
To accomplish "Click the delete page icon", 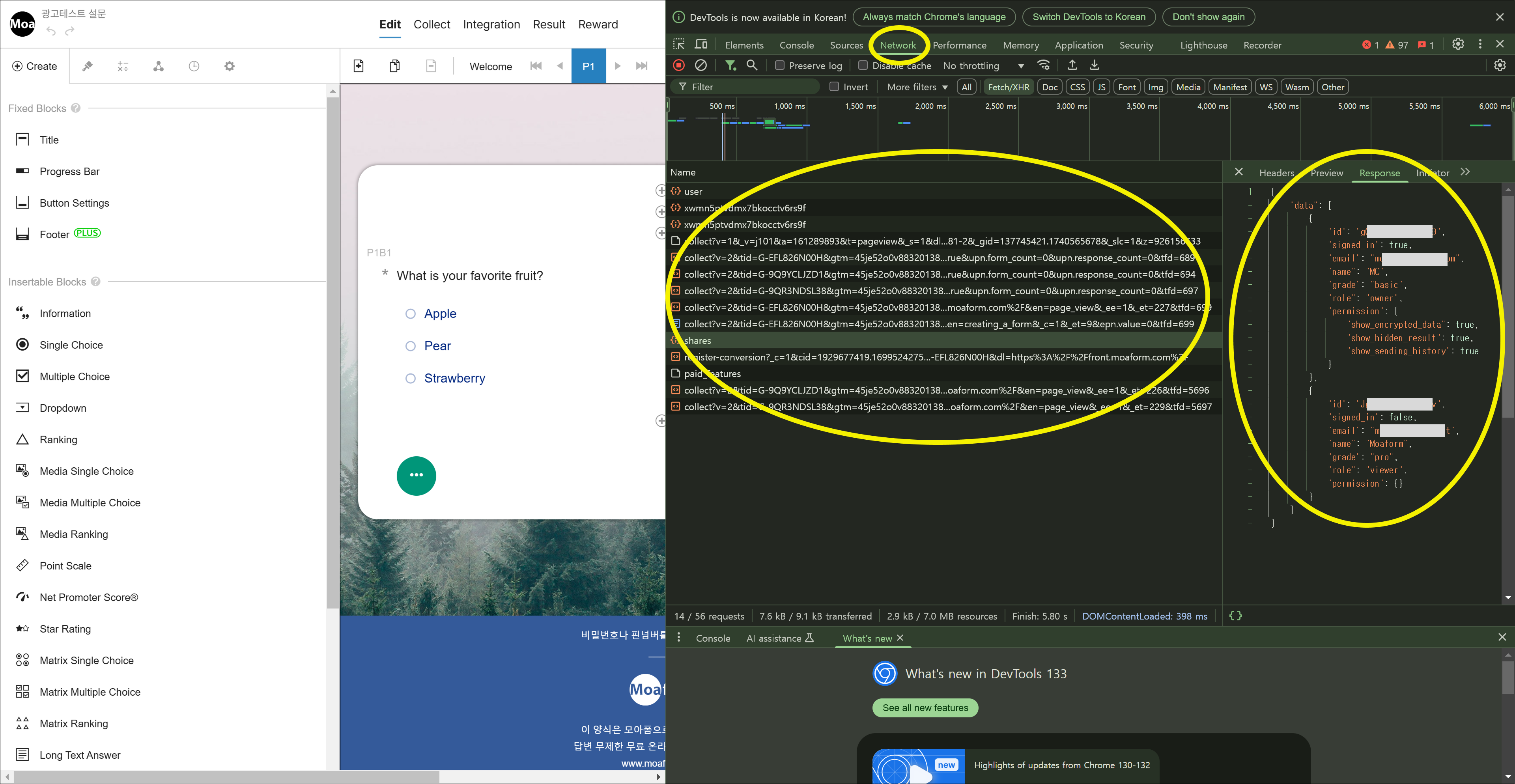I will coord(431,66).
